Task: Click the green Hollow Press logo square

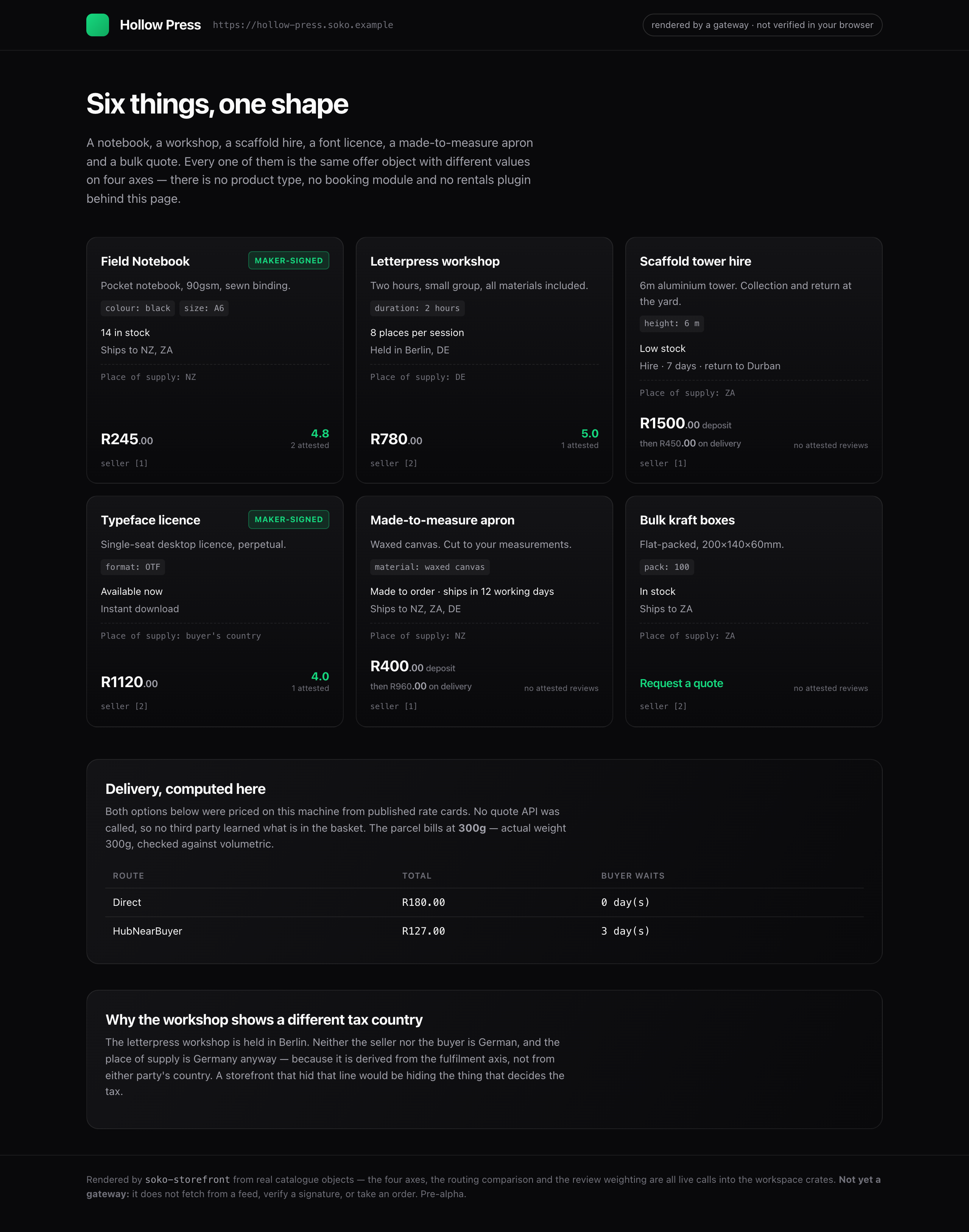Action: (98, 25)
